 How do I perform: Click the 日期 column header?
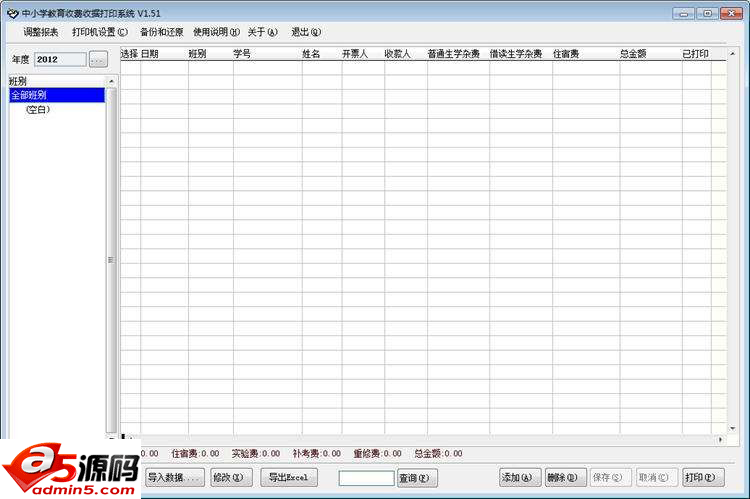(x=164, y=54)
